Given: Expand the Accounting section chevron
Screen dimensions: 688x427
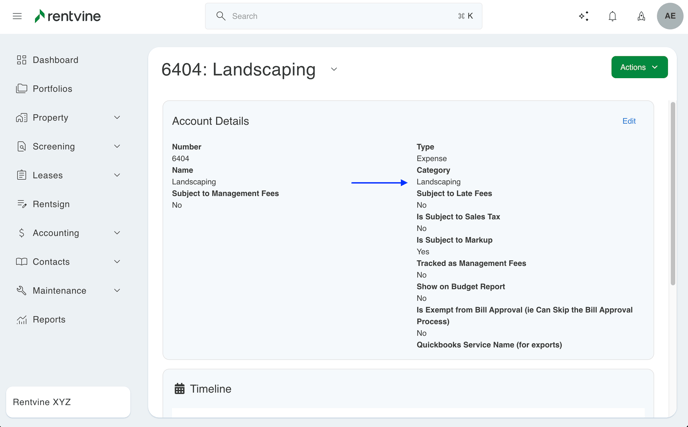Looking at the screenshot, I should coord(117,233).
